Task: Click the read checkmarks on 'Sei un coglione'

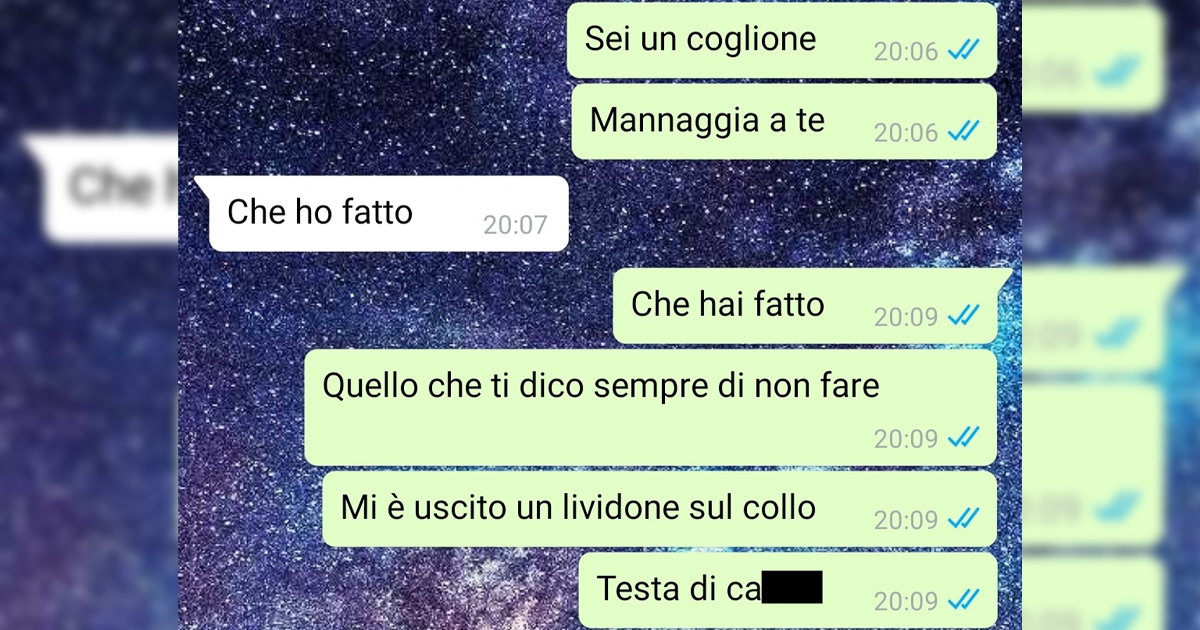Action: click(x=964, y=50)
